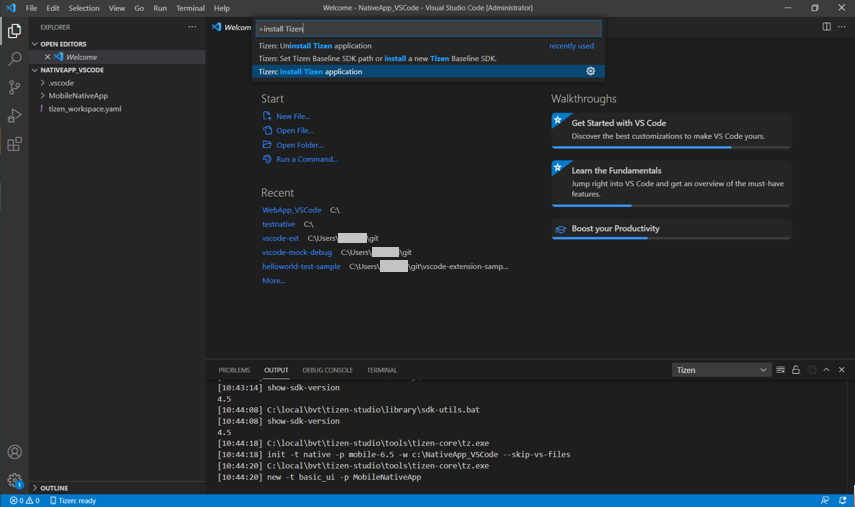Open the Search view in activity bar
Screen dimensions: 855x507
click(14, 60)
